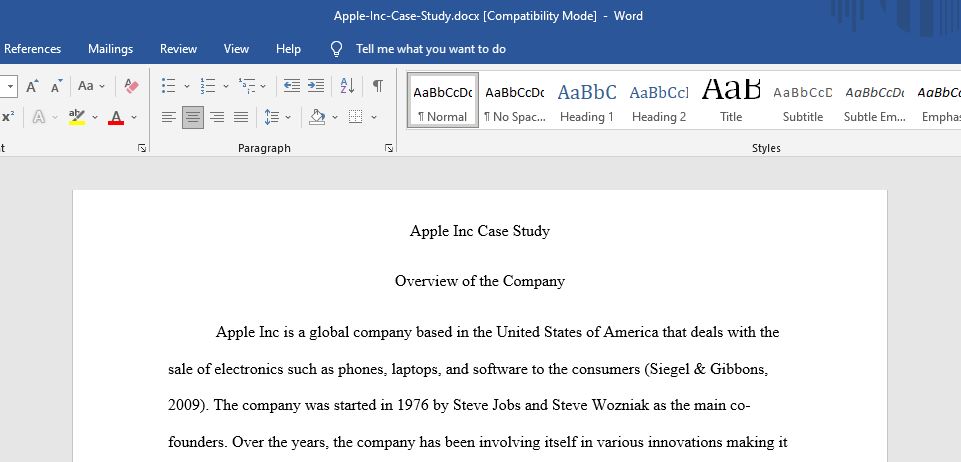Apply superscript formatting
Viewport: 961px width, 462px height.
coord(8,117)
